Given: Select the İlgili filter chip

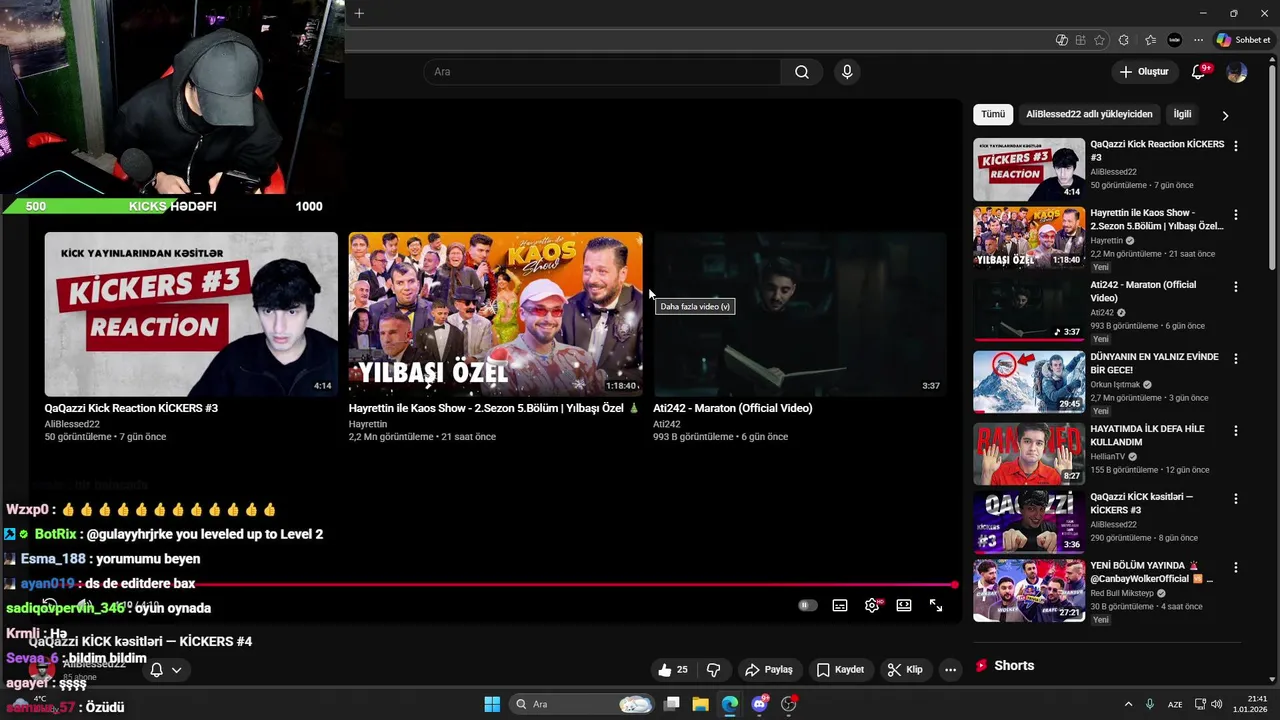Looking at the screenshot, I should pos(1182,114).
